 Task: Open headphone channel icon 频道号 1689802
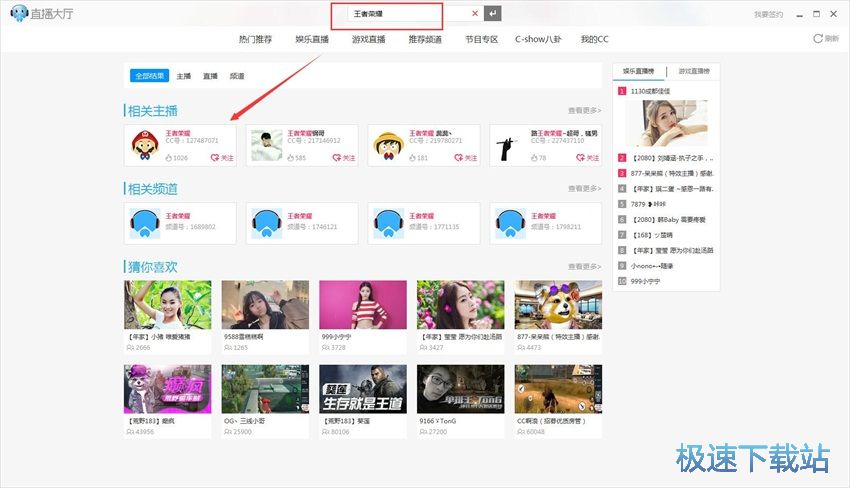145,223
